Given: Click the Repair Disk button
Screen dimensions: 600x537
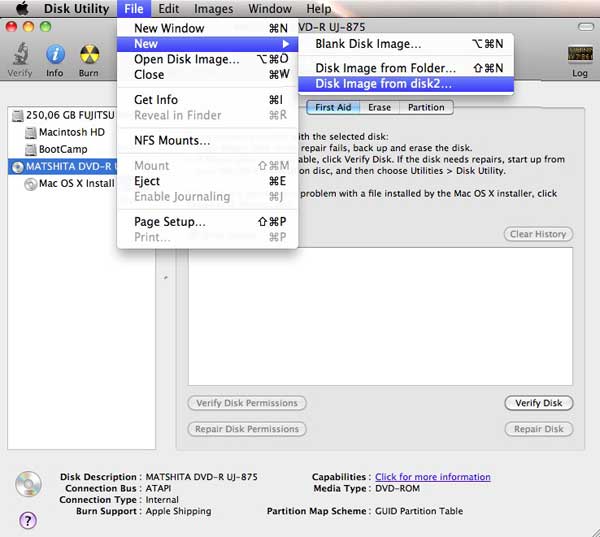Looking at the screenshot, I should coord(538,429).
